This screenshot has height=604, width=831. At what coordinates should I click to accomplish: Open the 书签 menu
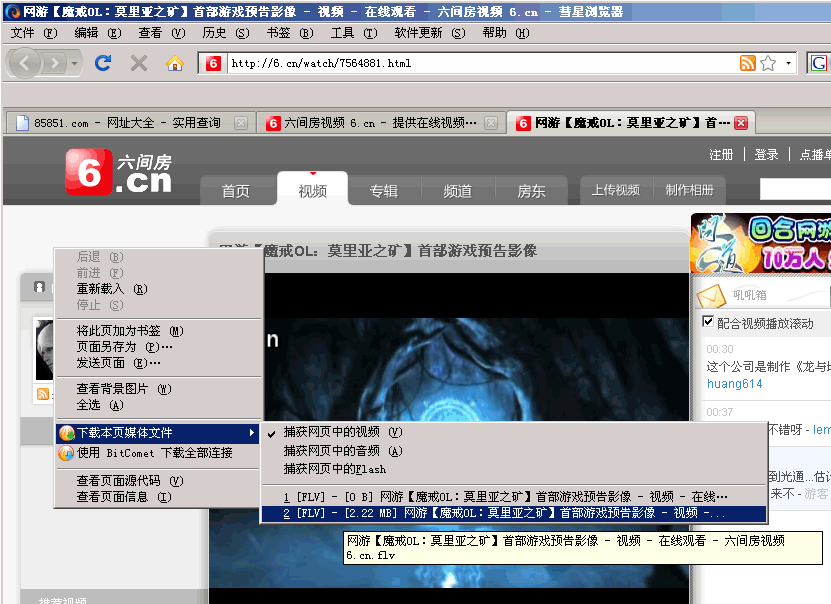click(290, 33)
